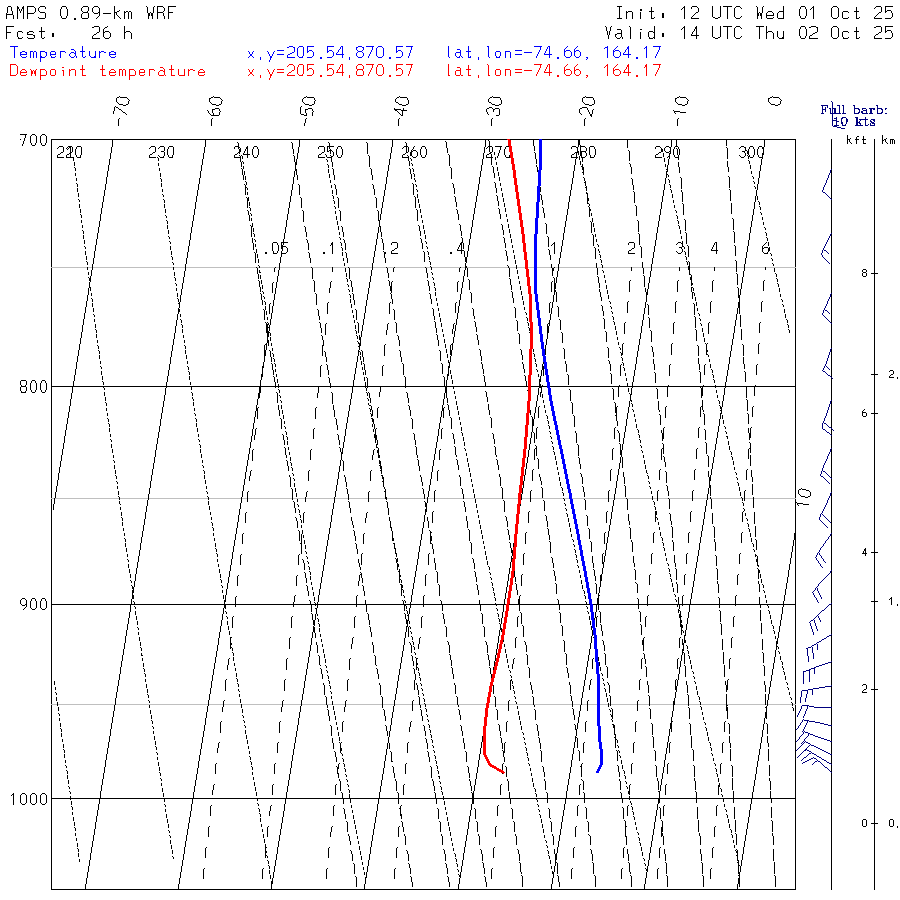
Task: Click the '6' tick on the kft axis
Action: pos(864,414)
